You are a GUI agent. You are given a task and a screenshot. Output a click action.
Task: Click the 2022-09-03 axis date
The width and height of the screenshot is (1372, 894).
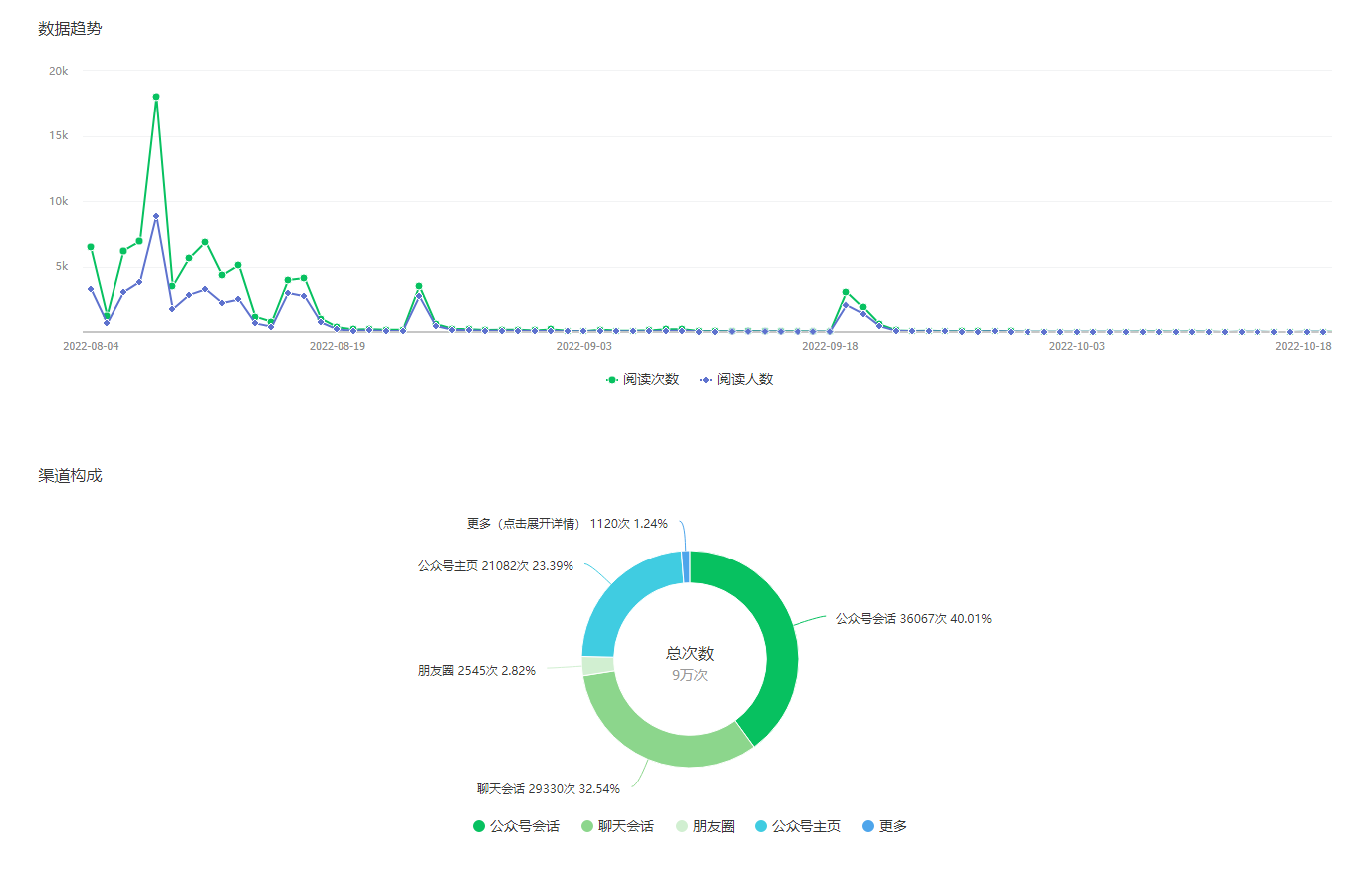(584, 346)
